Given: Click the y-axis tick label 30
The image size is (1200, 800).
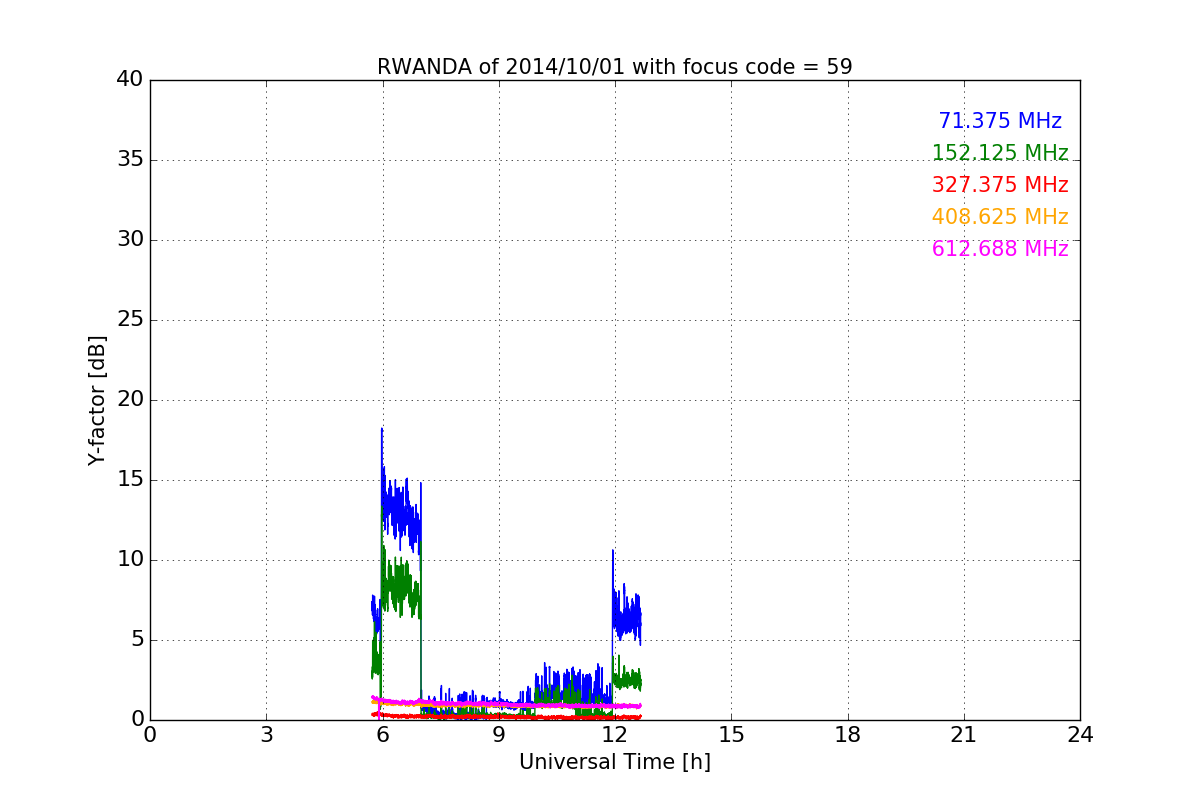Looking at the screenshot, I should (x=129, y=240).
